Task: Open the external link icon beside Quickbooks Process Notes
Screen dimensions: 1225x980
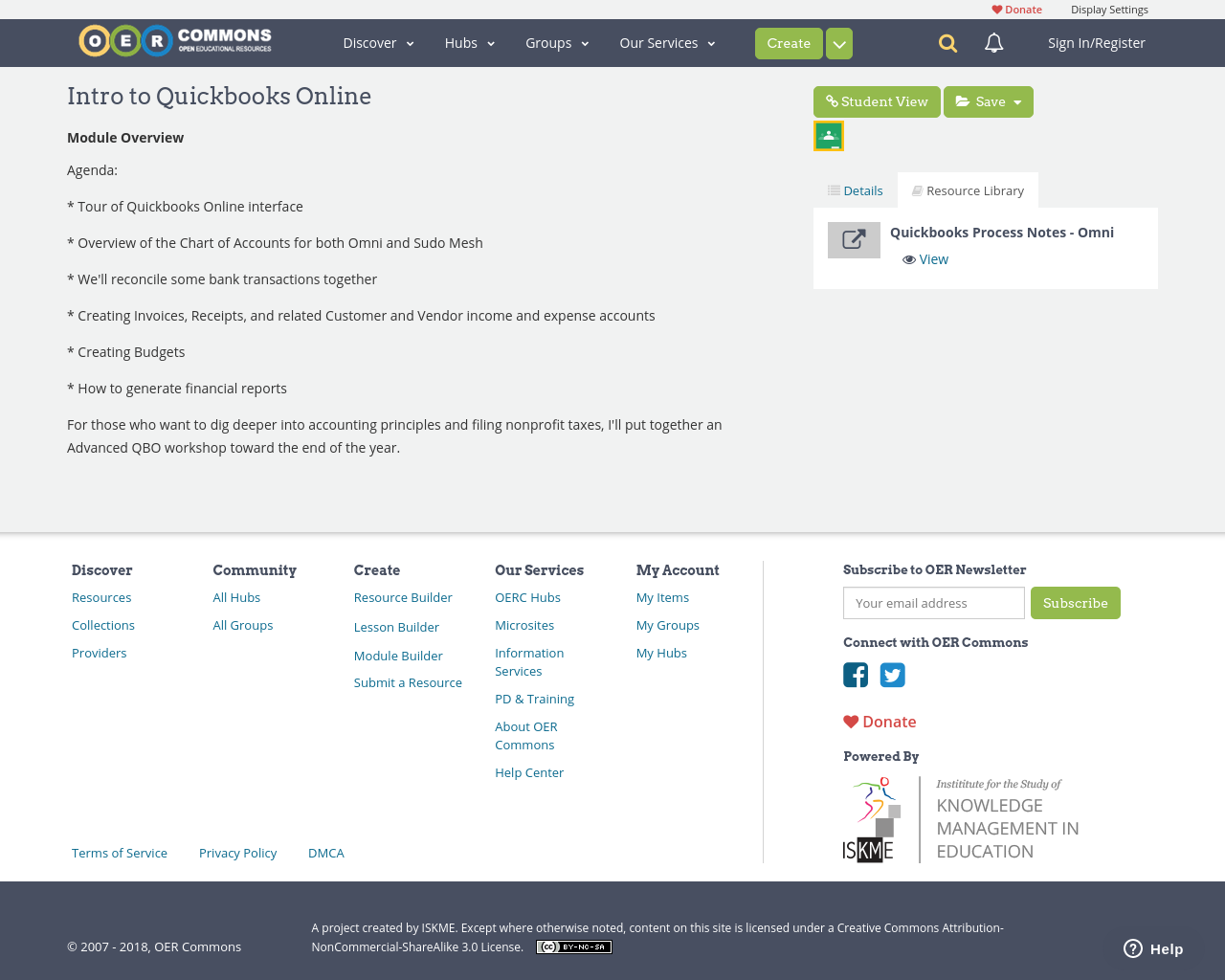Action: click(x=854, y=239)
